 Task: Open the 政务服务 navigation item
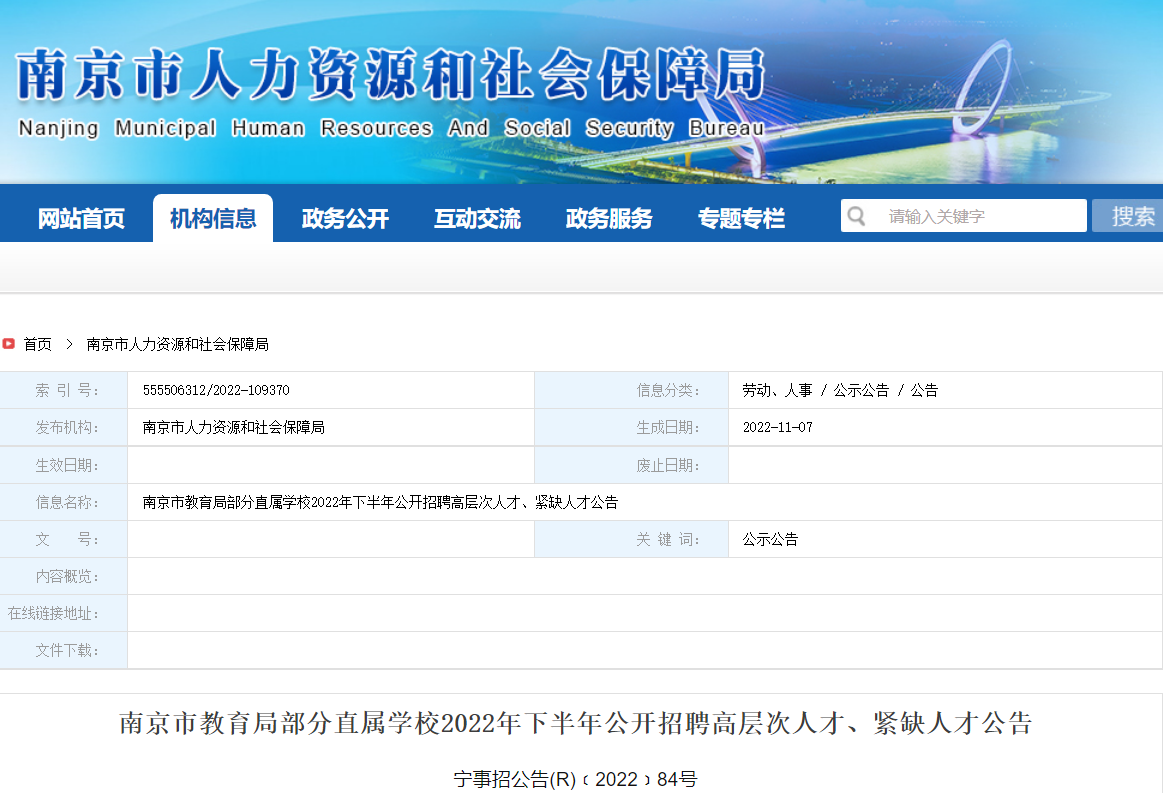(x=609, y=218)
